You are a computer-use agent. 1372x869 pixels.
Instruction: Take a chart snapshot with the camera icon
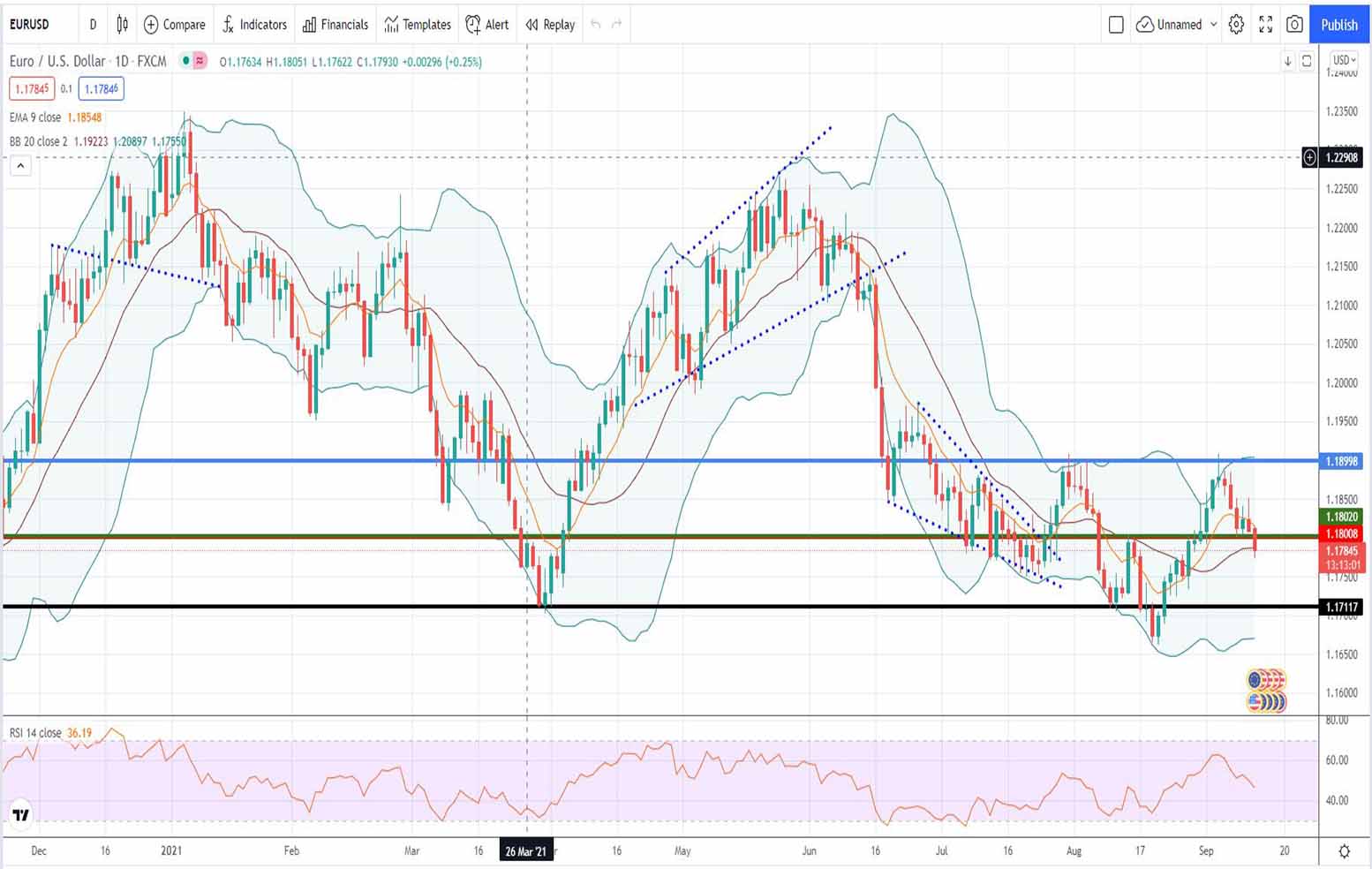1294,25
